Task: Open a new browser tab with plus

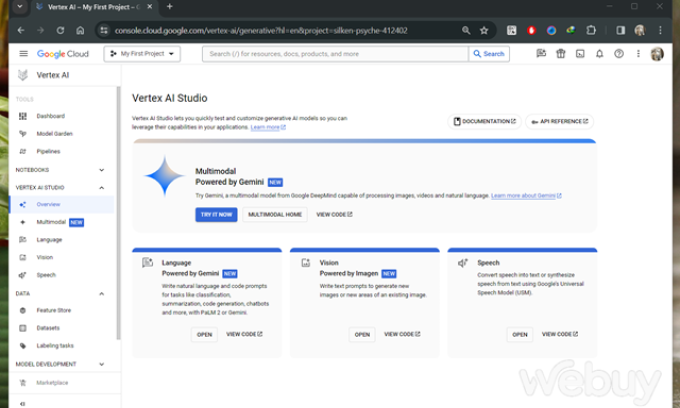Action: [170, 7]
